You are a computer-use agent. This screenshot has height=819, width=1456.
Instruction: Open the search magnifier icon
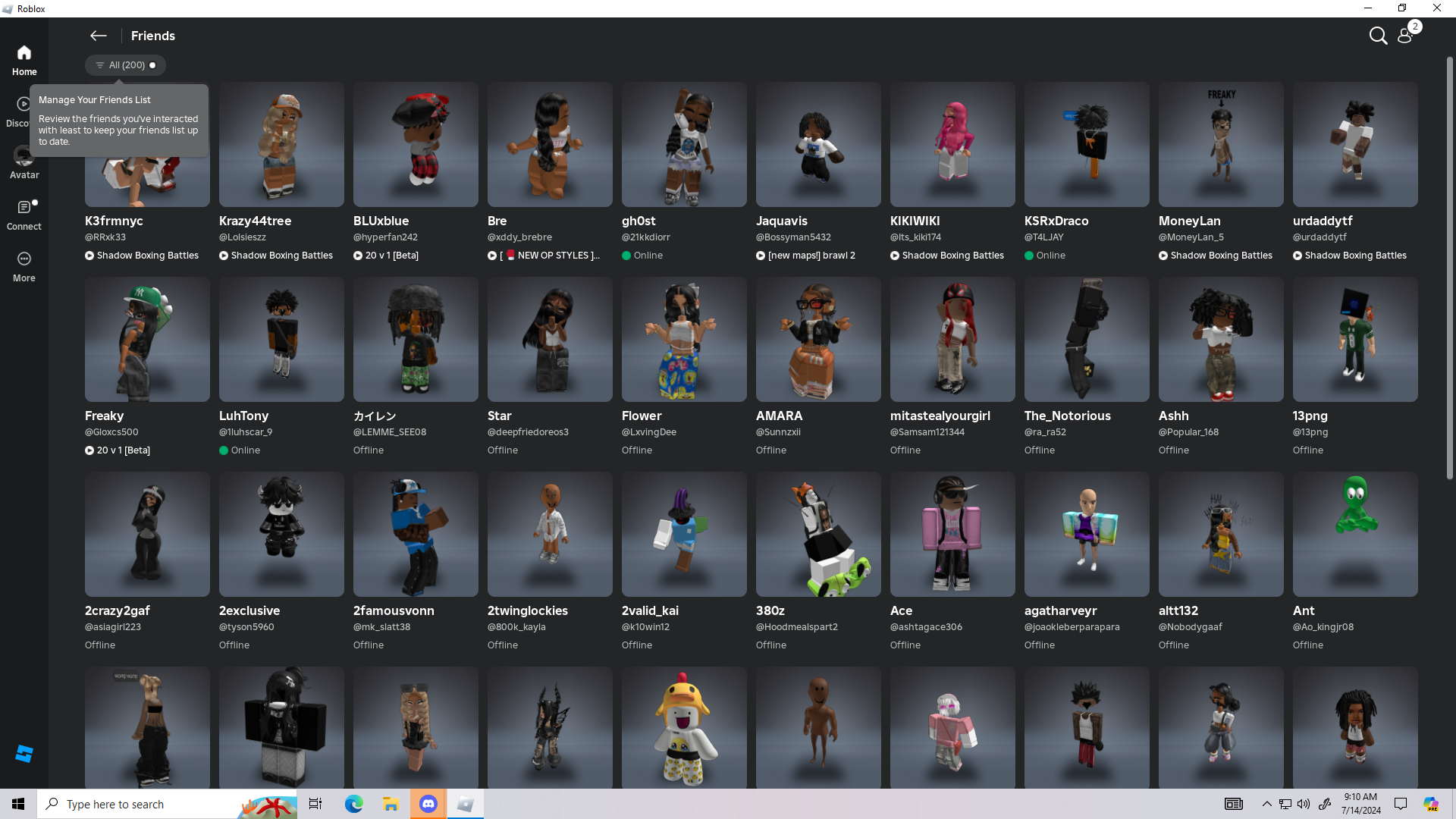pos(1378,36)
